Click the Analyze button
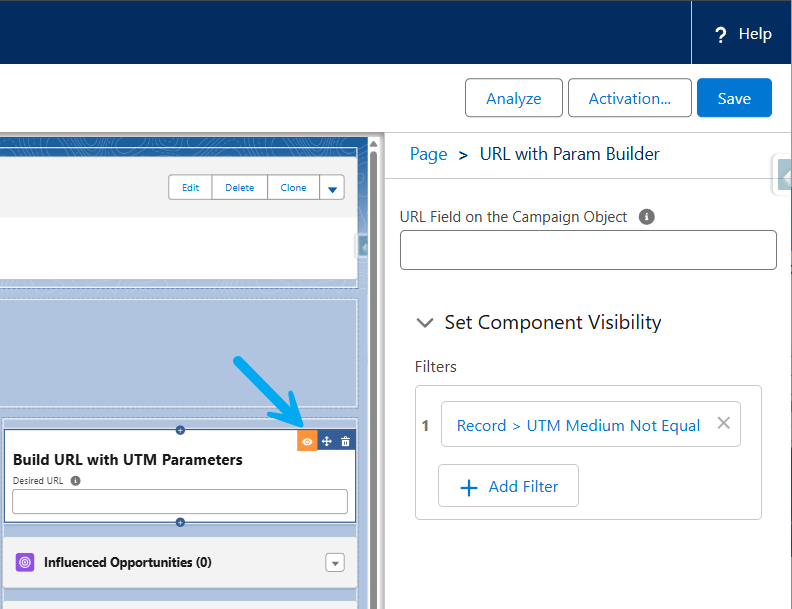The width and height of the screenshot is (792, 609). coord(514,98)
